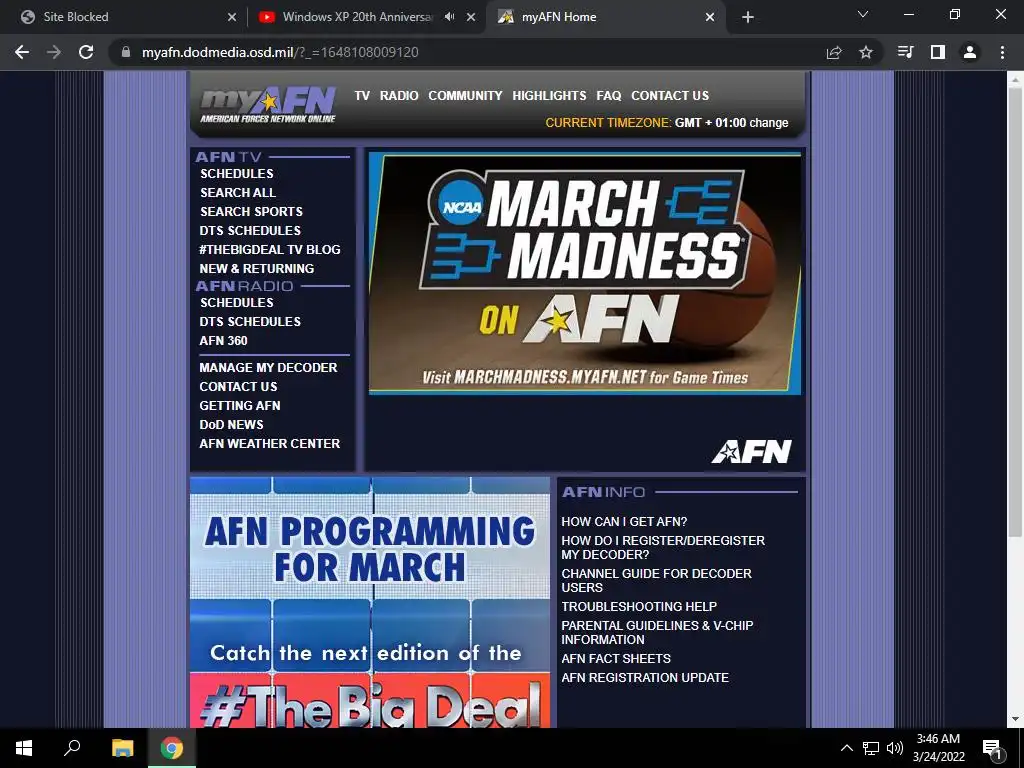
Task: Share this page icon in address bar
Action: pyautogui.click(x=834, y=52)
